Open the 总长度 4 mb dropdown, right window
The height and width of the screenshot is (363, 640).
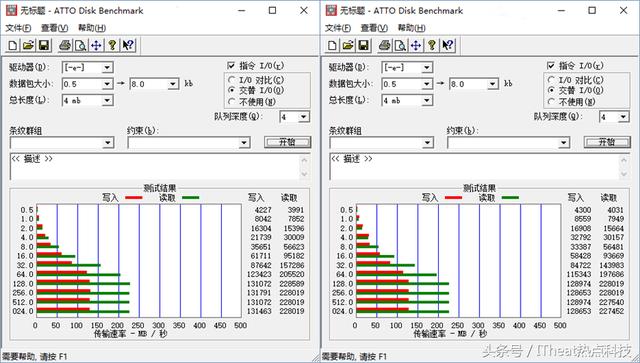(427, 100)
